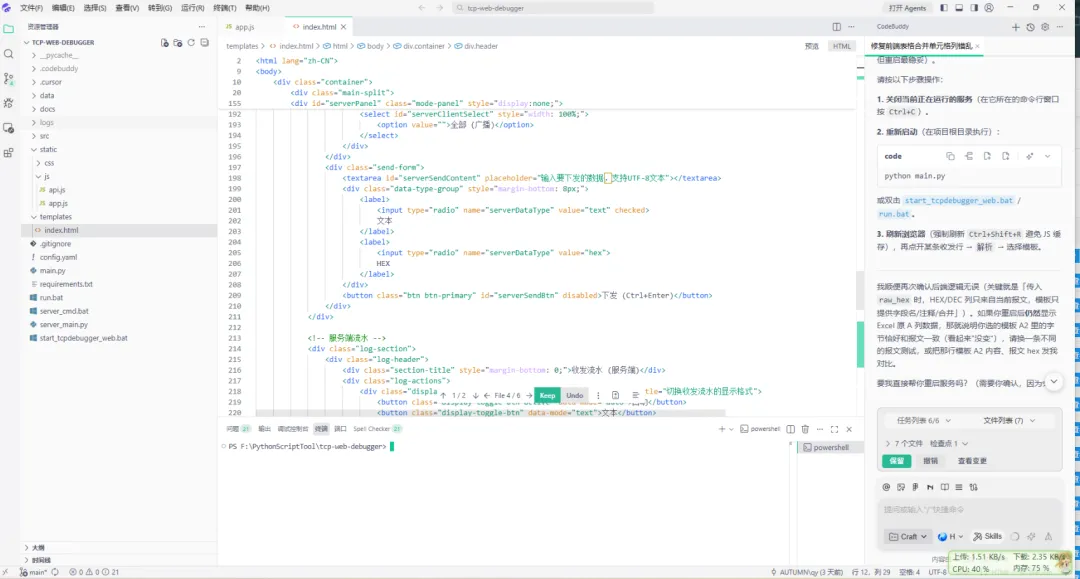Click the green keep-all button in CodeBuddy
This screenshot has height=579, width=1080.
[x=896, y=461]
